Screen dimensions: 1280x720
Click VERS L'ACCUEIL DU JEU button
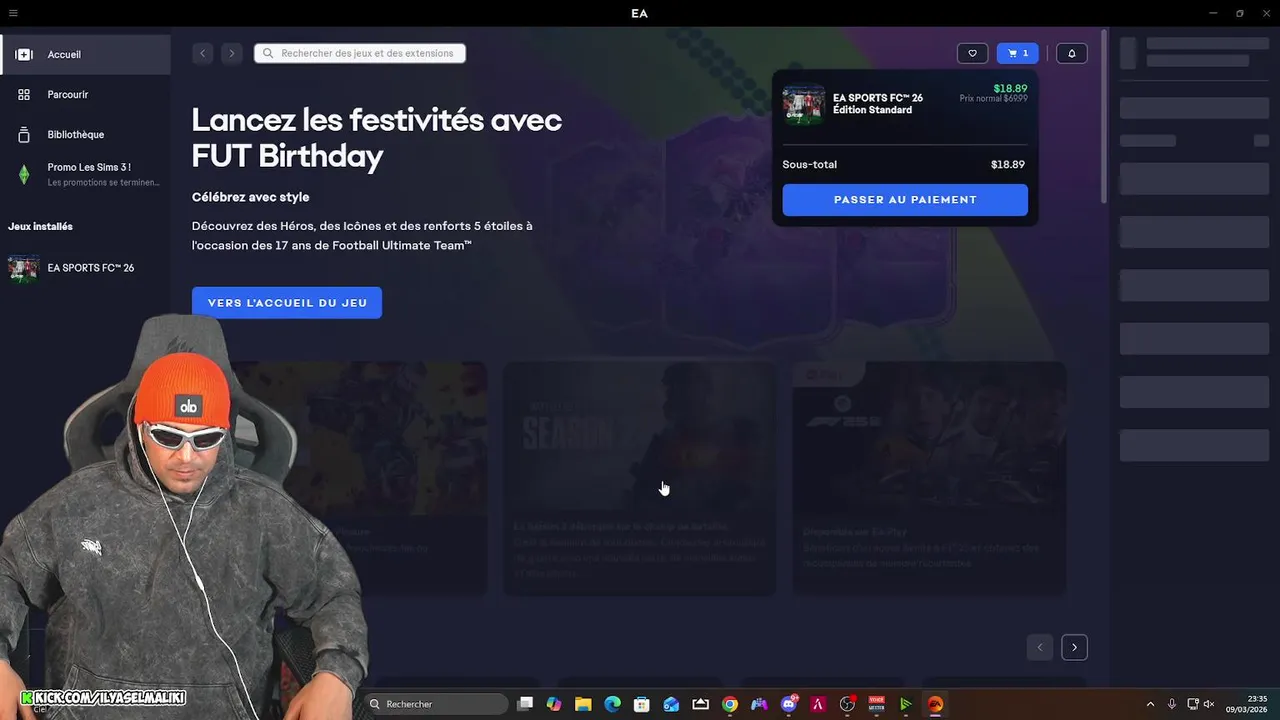(x=287, y=303)
